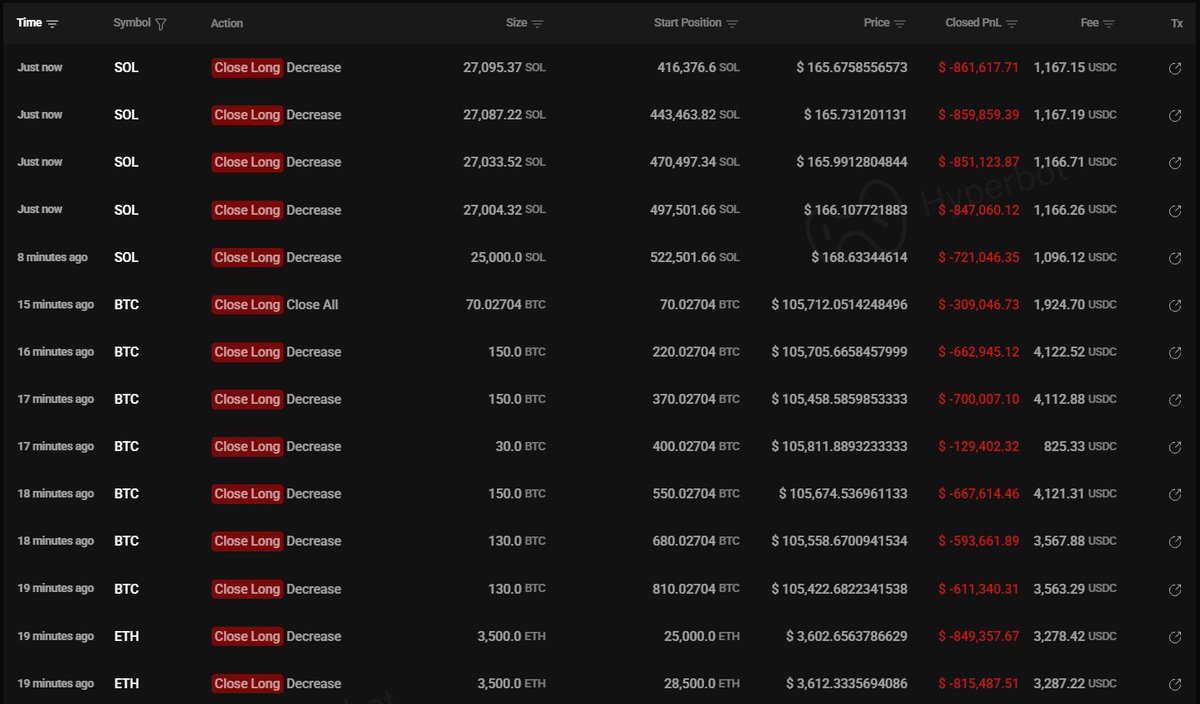Open the transaction link for the 30.0 BTC row
Image resolution: width=1200 pixels, height=704 pixels.
pos(1175,447)
